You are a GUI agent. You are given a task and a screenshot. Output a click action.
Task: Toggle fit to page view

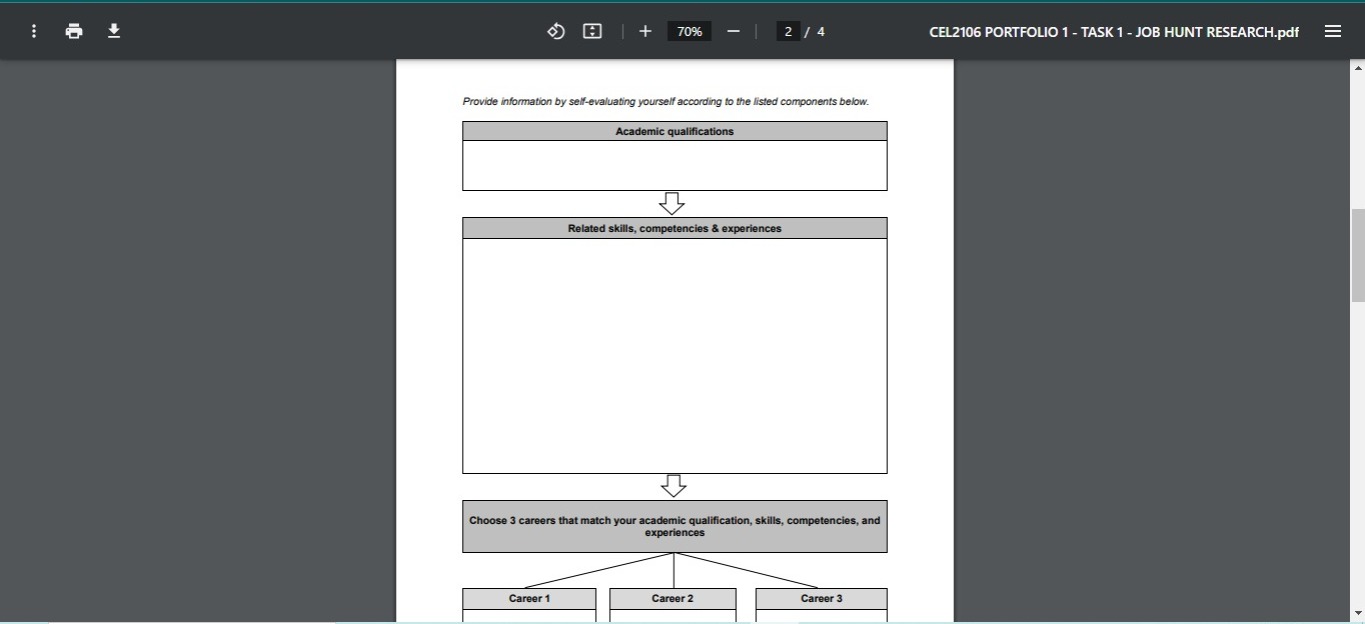[592, 31]
